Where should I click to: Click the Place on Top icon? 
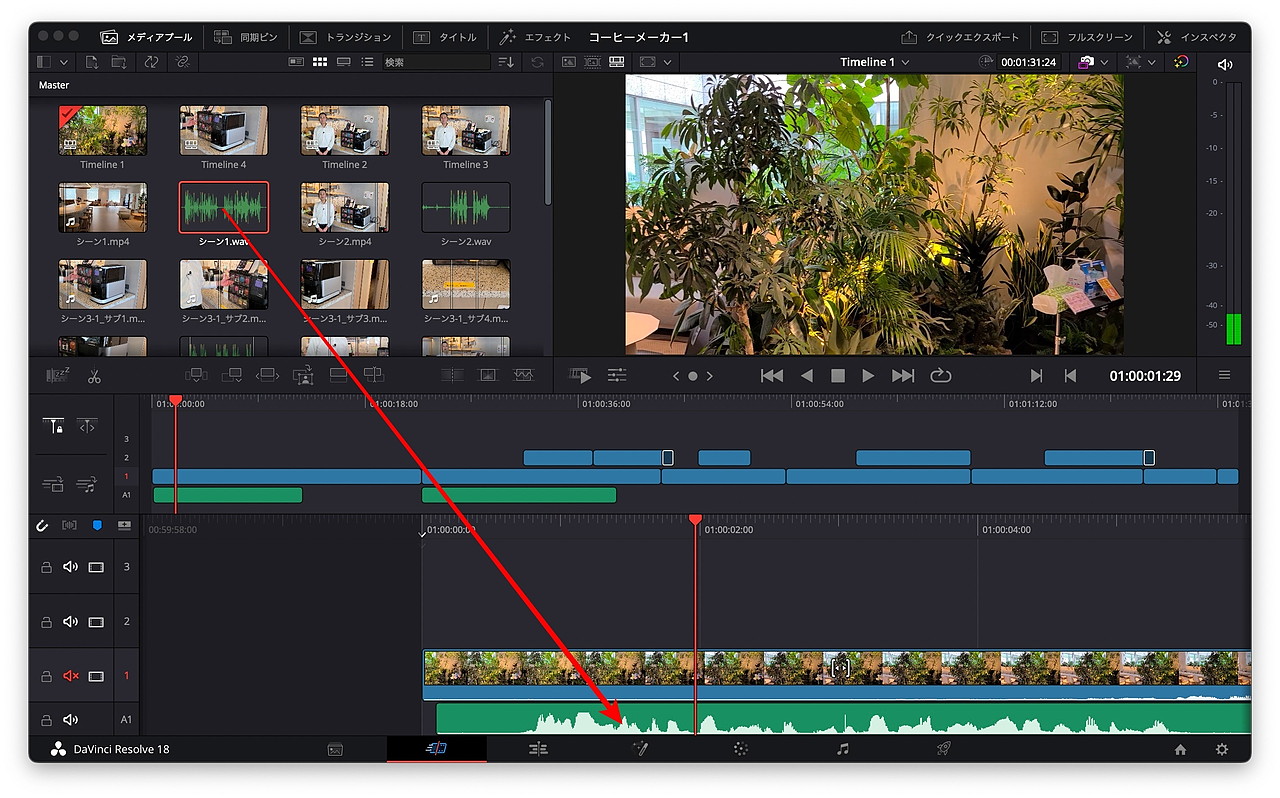pos(338,375)
